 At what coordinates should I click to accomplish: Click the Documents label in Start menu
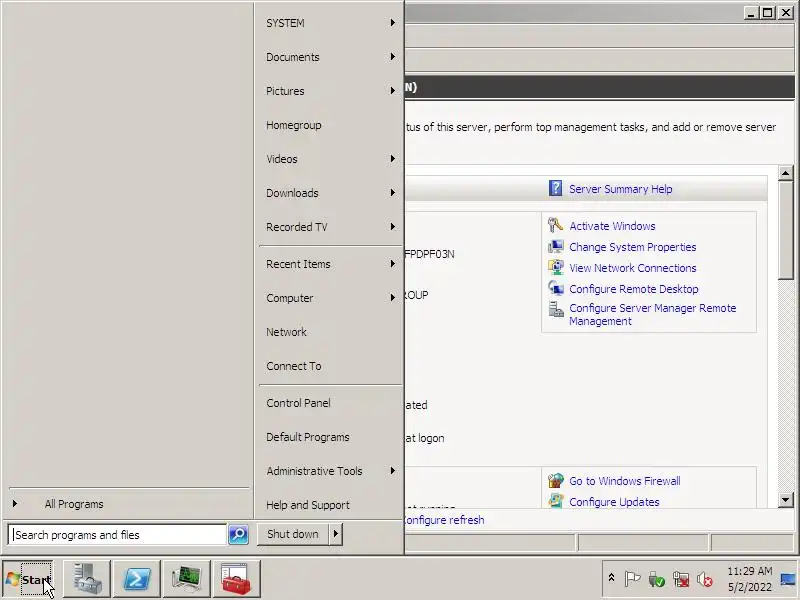coord(292,57)
